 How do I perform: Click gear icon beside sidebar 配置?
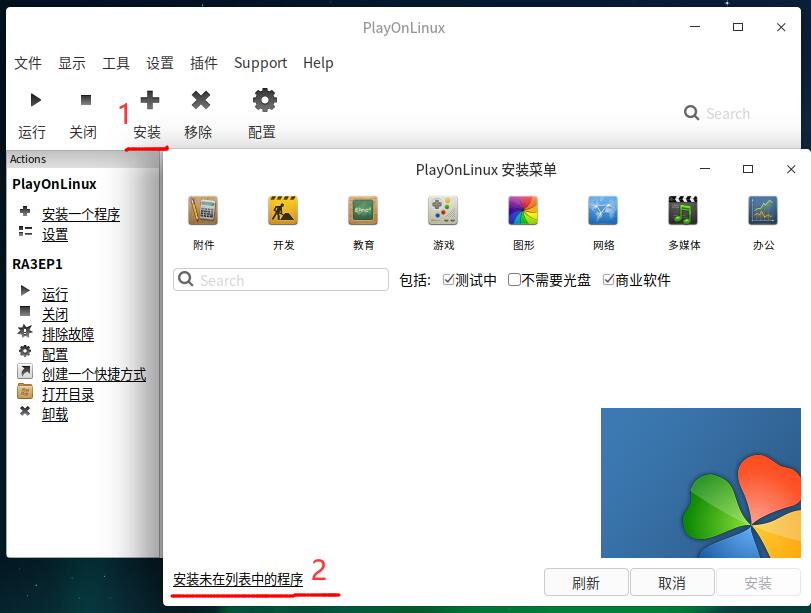coord(25,351)
